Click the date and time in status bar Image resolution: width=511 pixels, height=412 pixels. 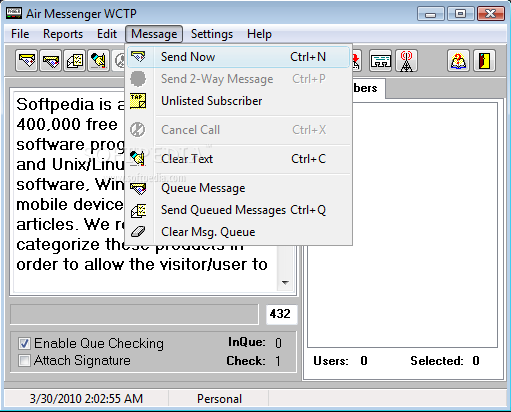coord(86,399)
